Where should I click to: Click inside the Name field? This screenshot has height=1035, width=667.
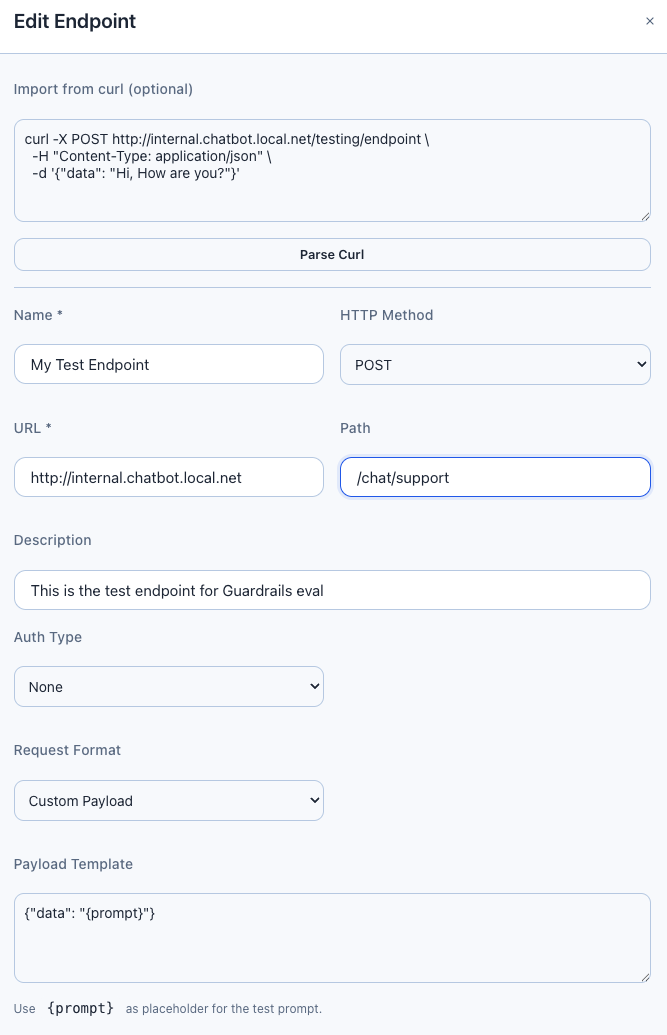click(168, 363)
